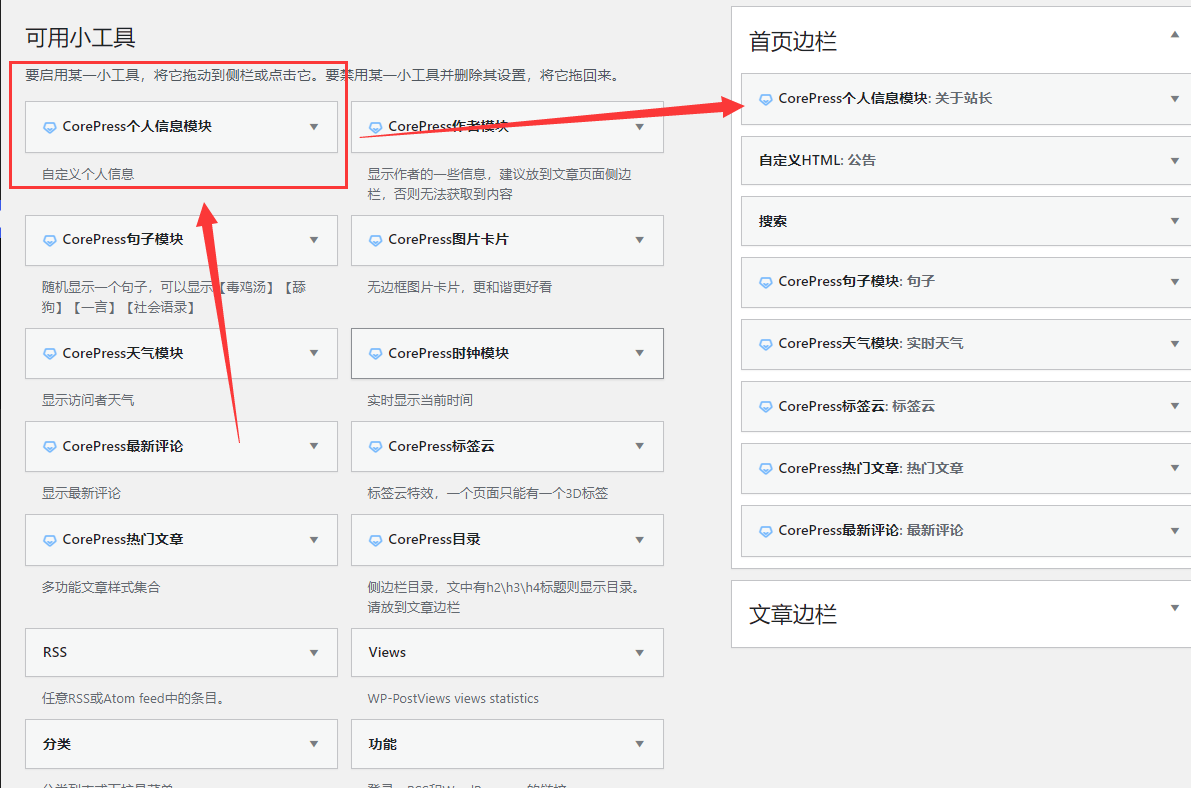Expand the Views widget arrow
The width and height of the screenshot is (1191, 788).
point(640,653)
